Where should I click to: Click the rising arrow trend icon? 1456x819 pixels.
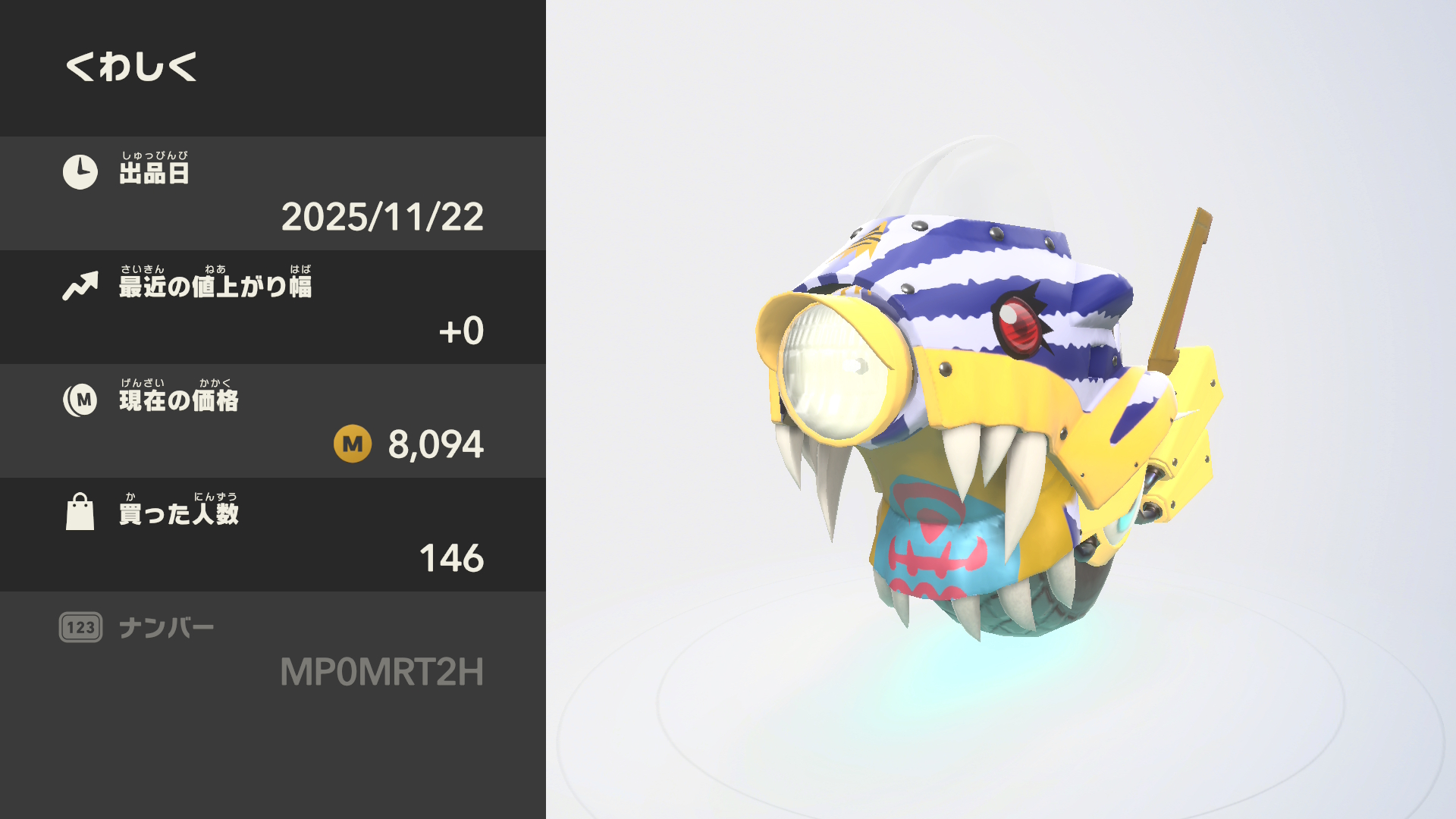click(x=80, y=286)
